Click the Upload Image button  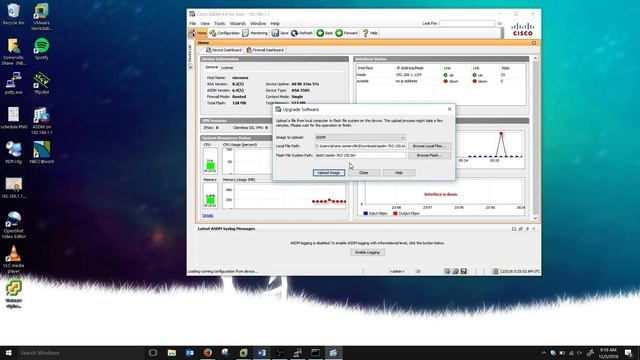(x=329, y=173)
